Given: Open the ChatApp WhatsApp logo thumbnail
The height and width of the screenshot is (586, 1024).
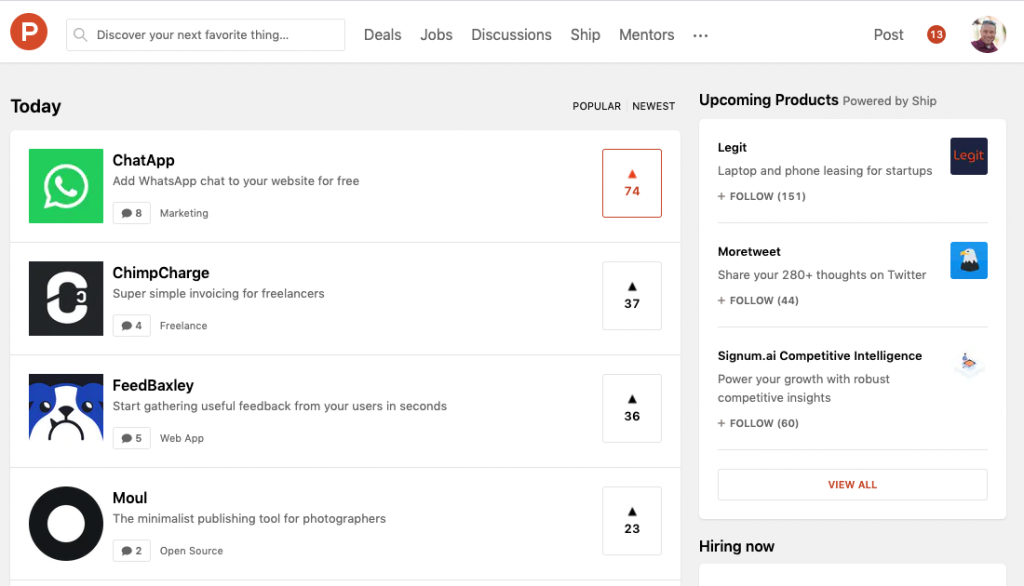Looking at the screenshot, I should tap(66, 186).
